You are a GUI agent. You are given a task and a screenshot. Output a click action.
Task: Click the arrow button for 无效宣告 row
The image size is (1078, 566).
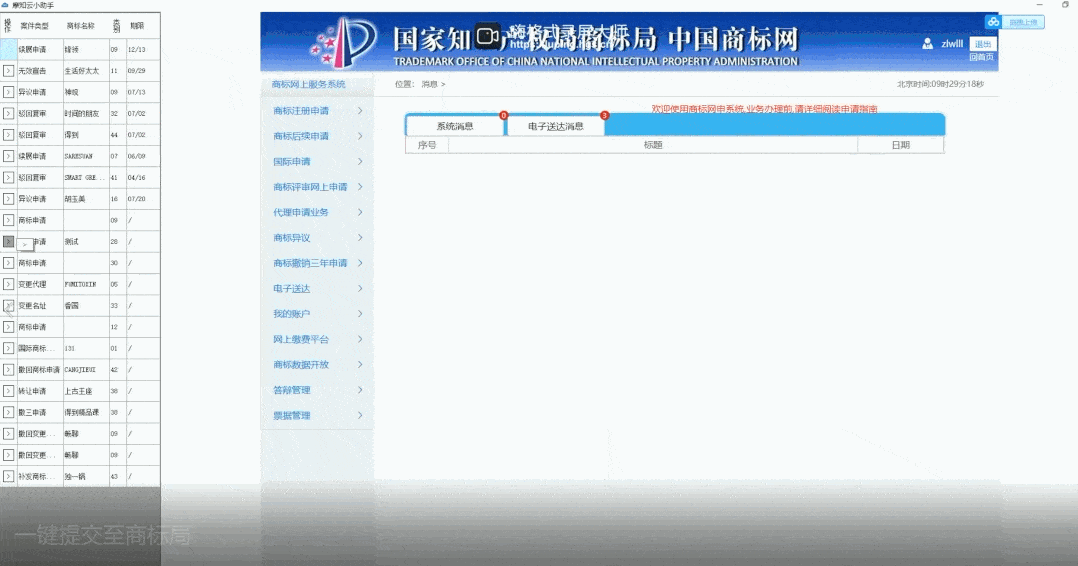[x=8, y=71]
